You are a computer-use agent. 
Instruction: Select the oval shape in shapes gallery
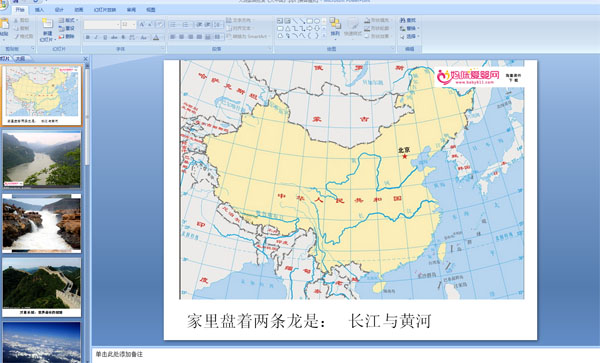(316, 21)
